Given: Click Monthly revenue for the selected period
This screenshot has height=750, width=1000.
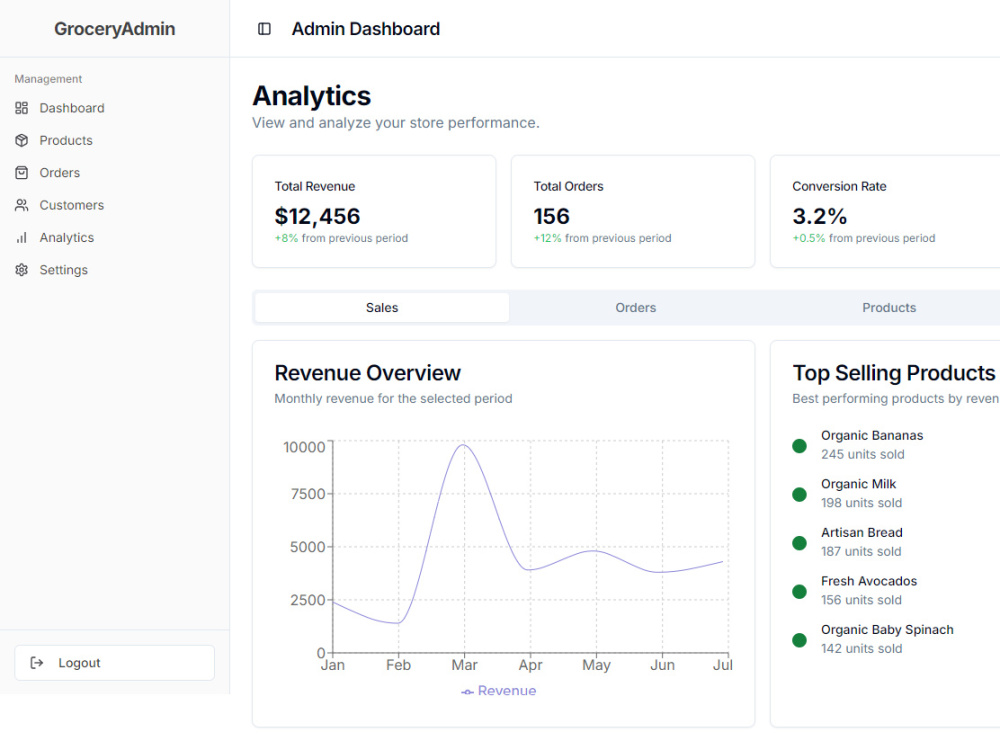Looking at the screenshot, I should click(393, 399).
